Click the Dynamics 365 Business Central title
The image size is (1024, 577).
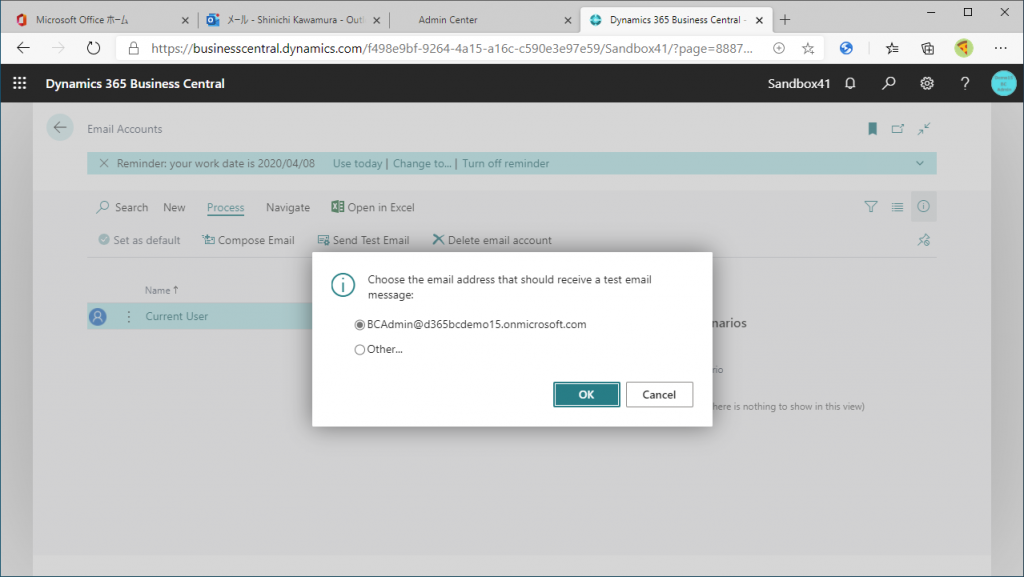[x=135, y=84]
